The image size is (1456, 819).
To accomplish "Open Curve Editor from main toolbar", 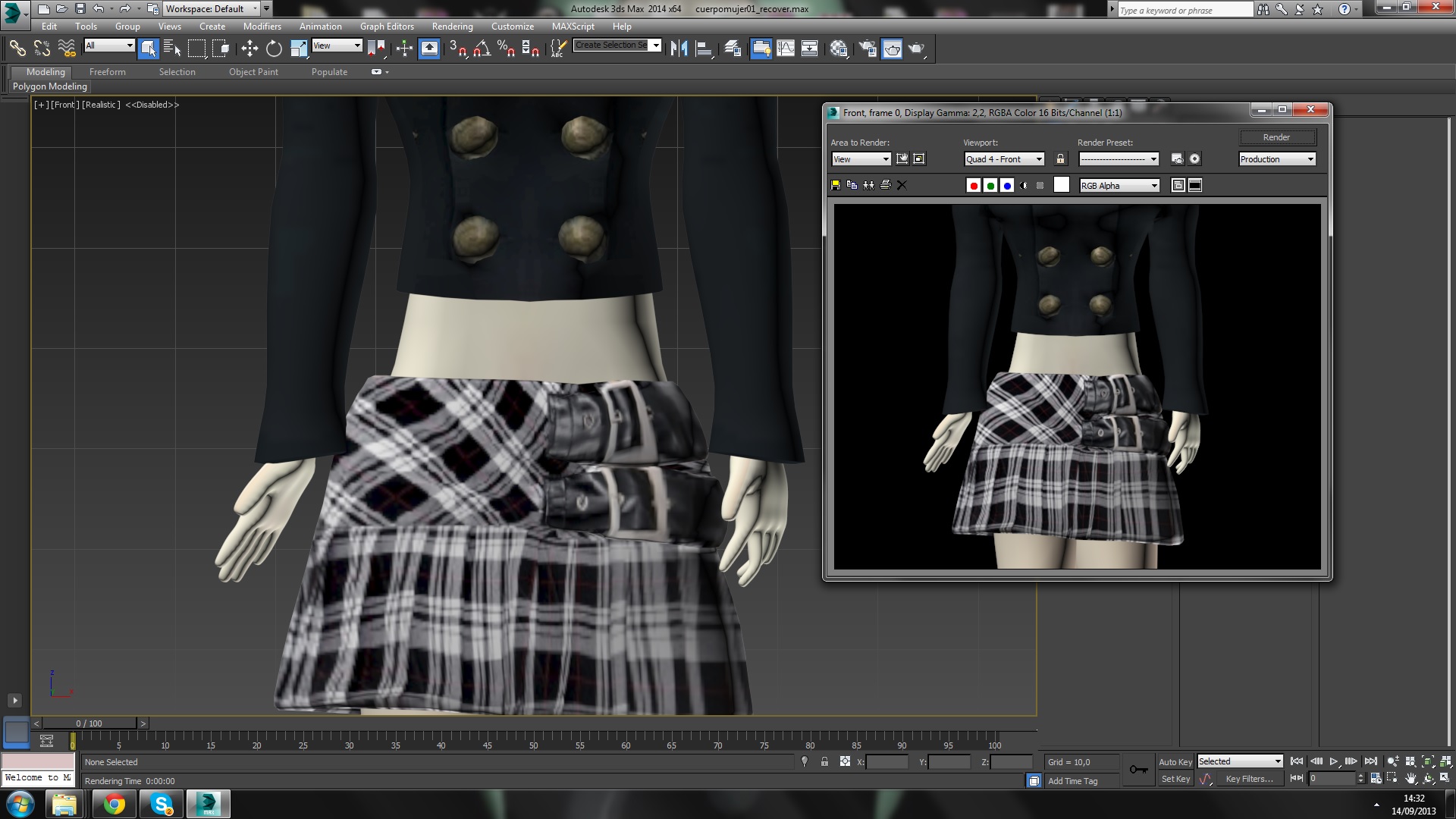I will (786, 49).
